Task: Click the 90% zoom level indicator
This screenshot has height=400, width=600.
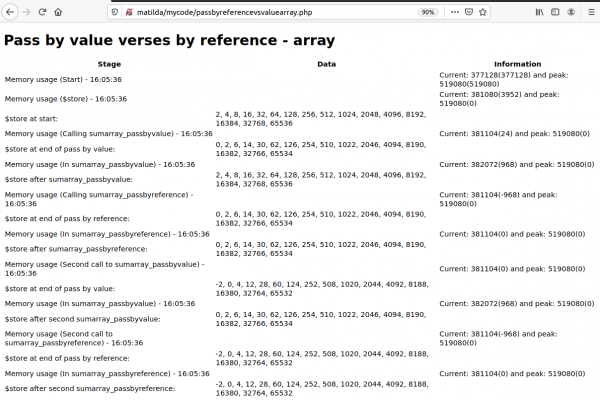Action: (427, 12)
